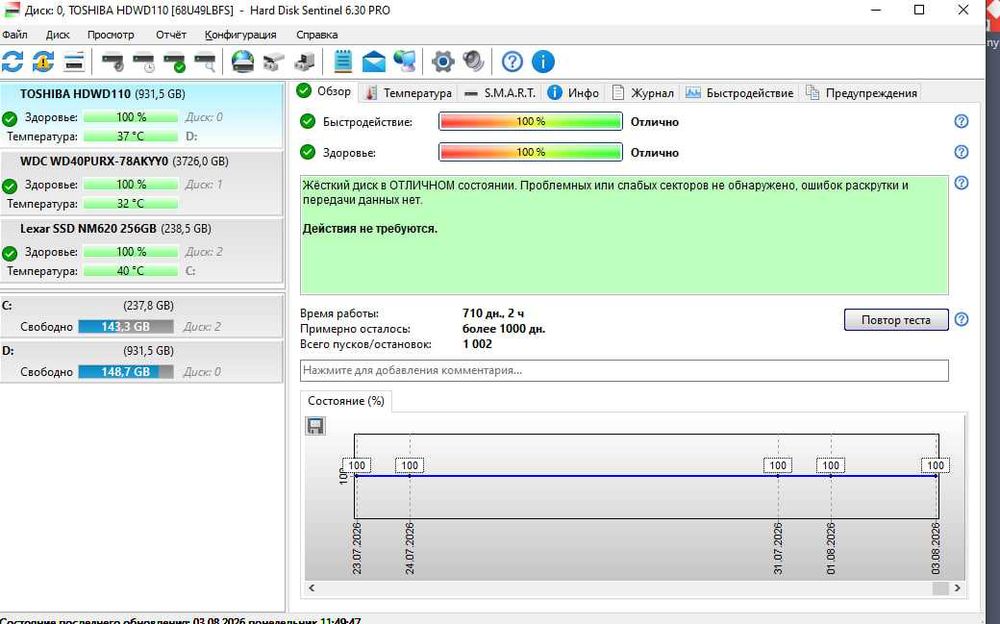The height and width of the screenshot is (624, 1000).
Task: Click the speaker sound toolbar icon
Action: point(473,62)
